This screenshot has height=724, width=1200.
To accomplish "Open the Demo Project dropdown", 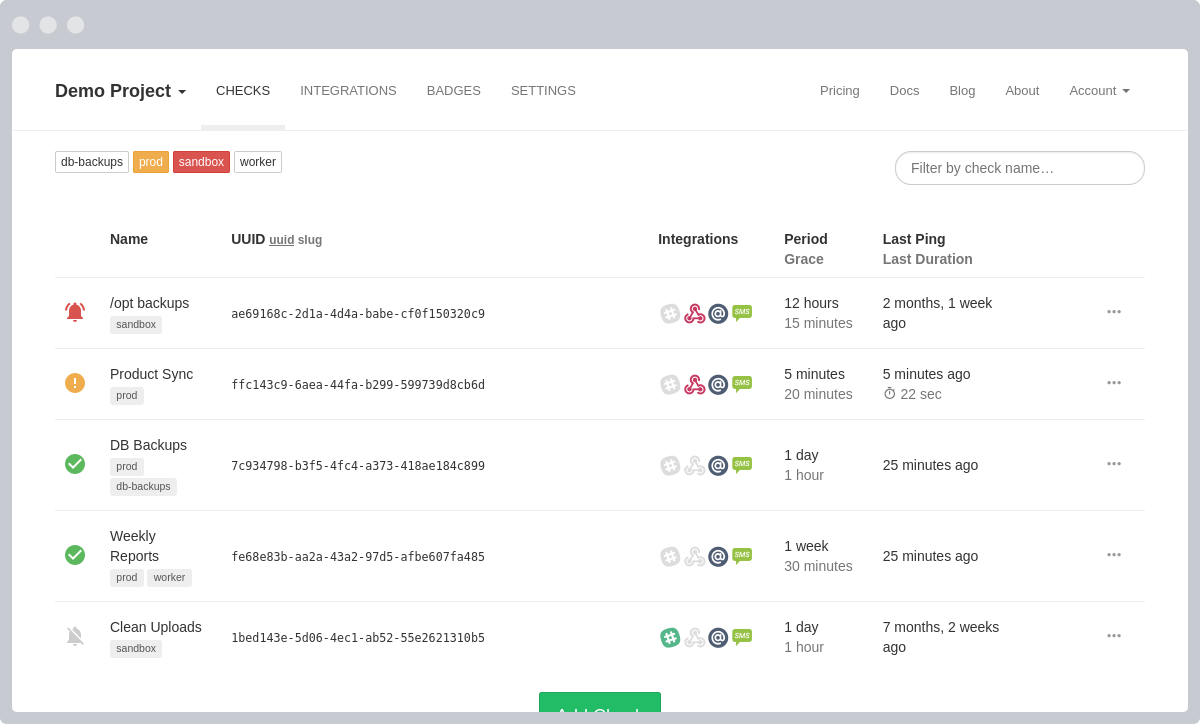I will click(119, 91).
